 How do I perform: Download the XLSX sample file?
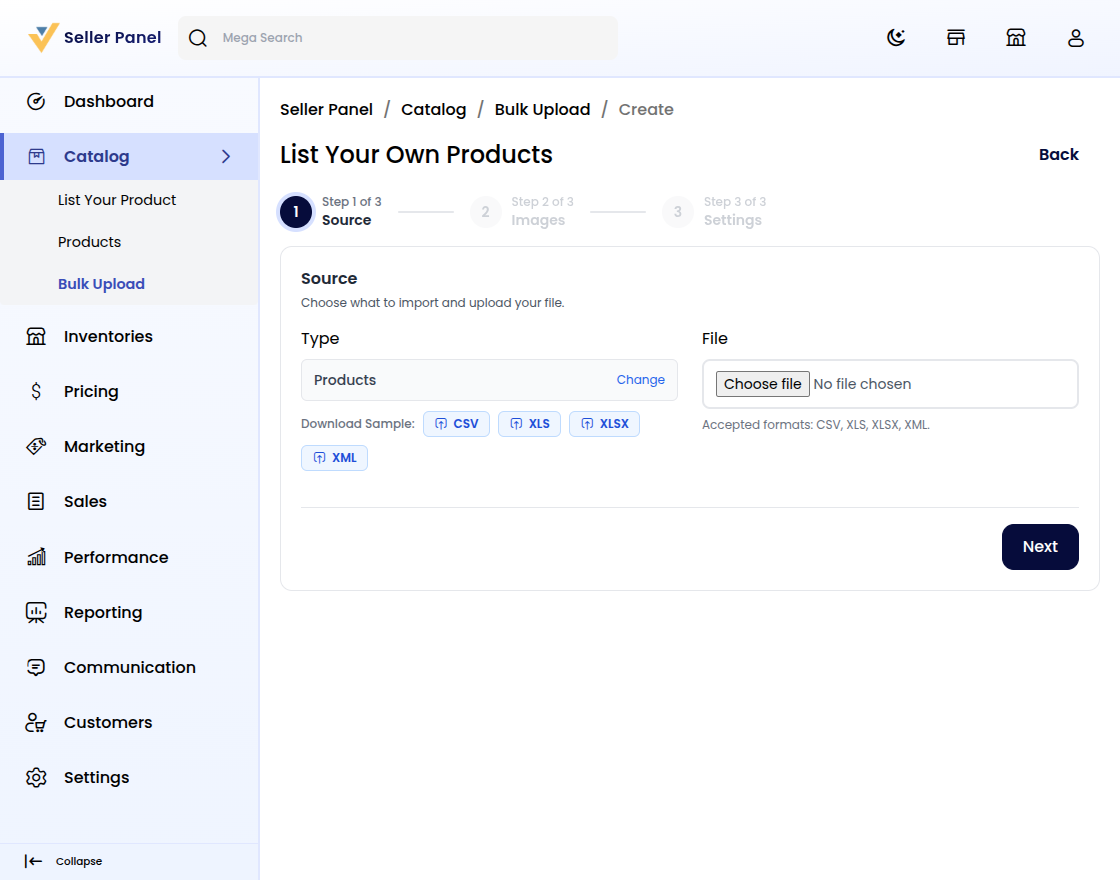click(x=604, y=424)
